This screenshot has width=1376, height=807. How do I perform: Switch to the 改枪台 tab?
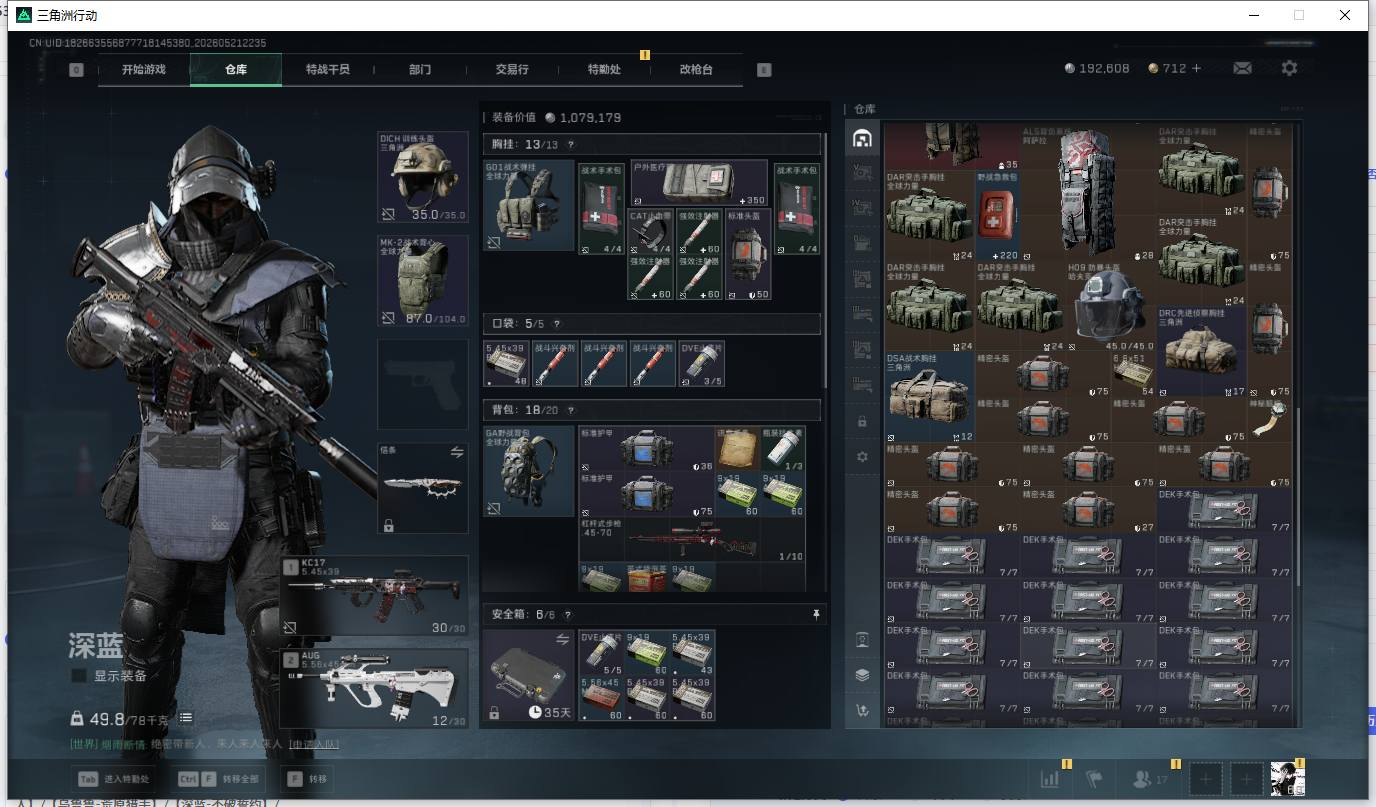pos(696,70)
